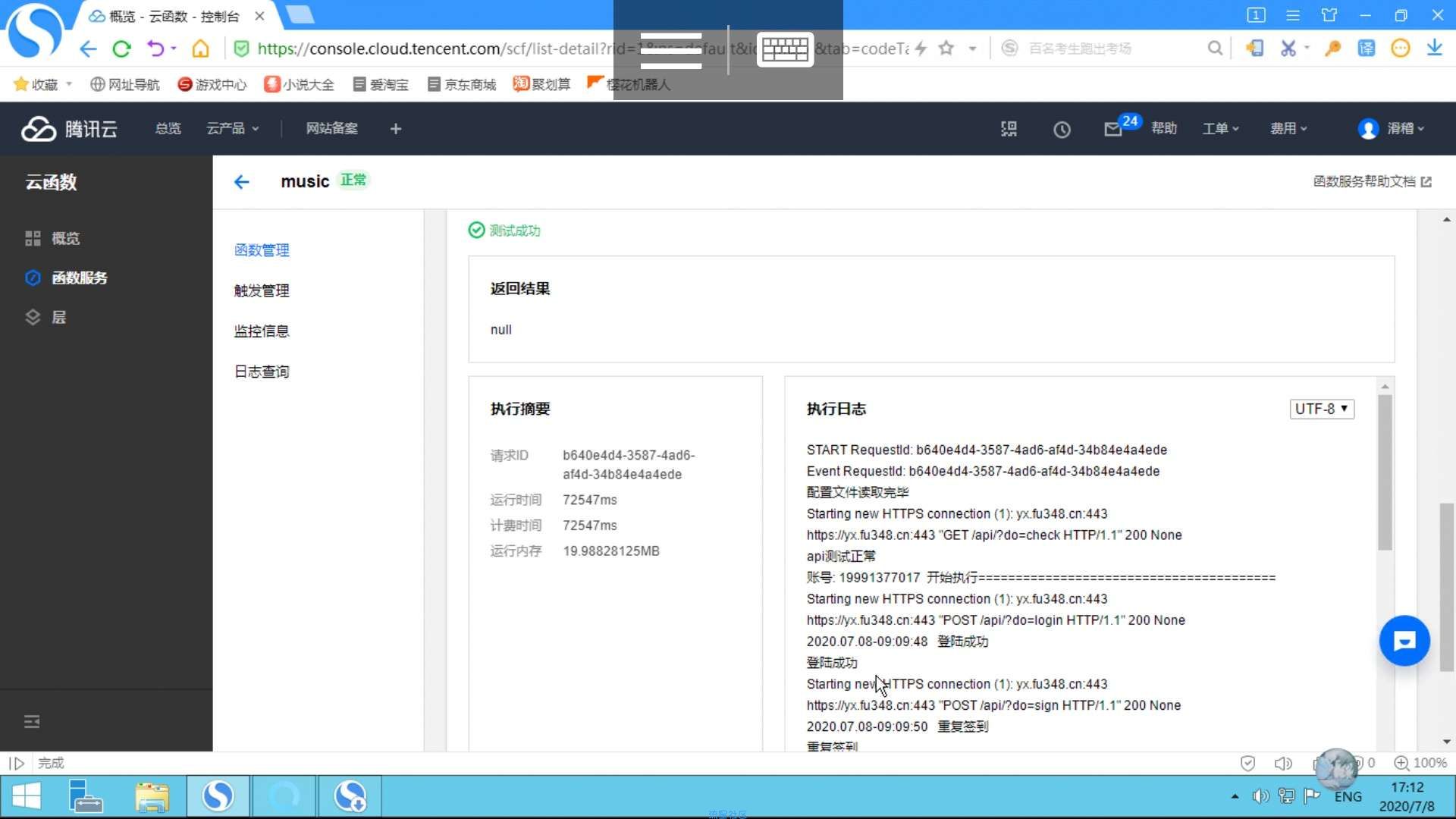Click the 请求ID value text
1456x819 pixels.
[x=629, y=465]
